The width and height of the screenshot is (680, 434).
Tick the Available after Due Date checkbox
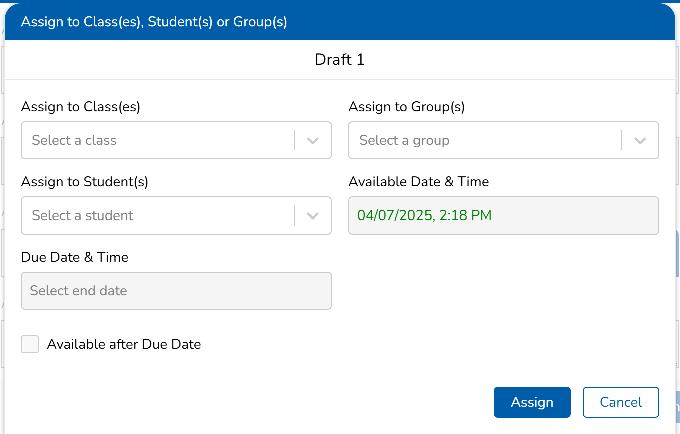tap(30, 344)
